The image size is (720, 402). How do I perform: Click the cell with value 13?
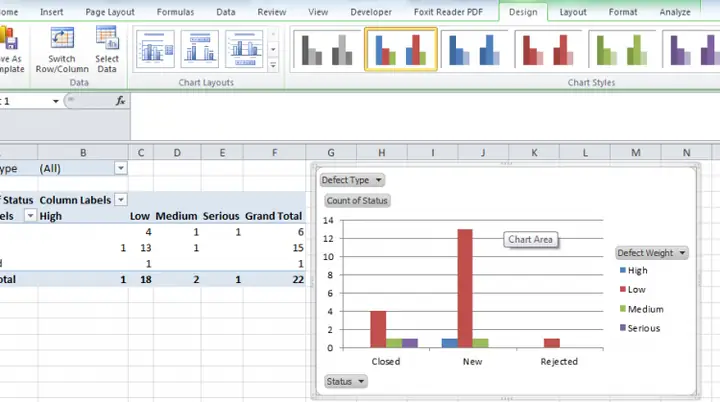[141, 248]
